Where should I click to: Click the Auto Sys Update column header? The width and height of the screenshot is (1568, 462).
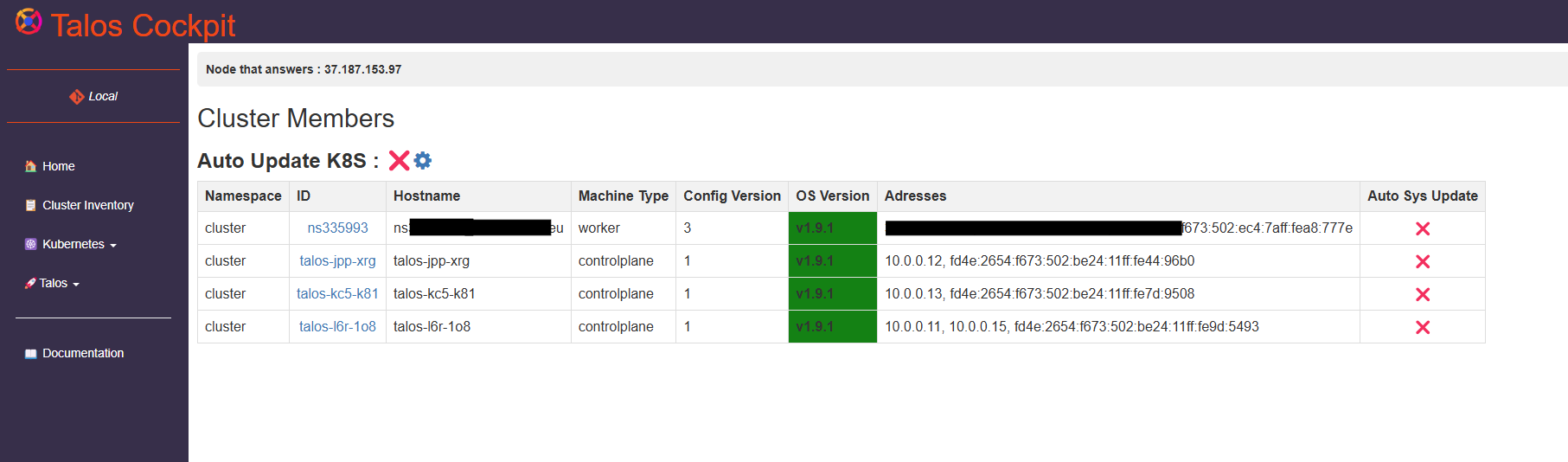(1423, 196)
